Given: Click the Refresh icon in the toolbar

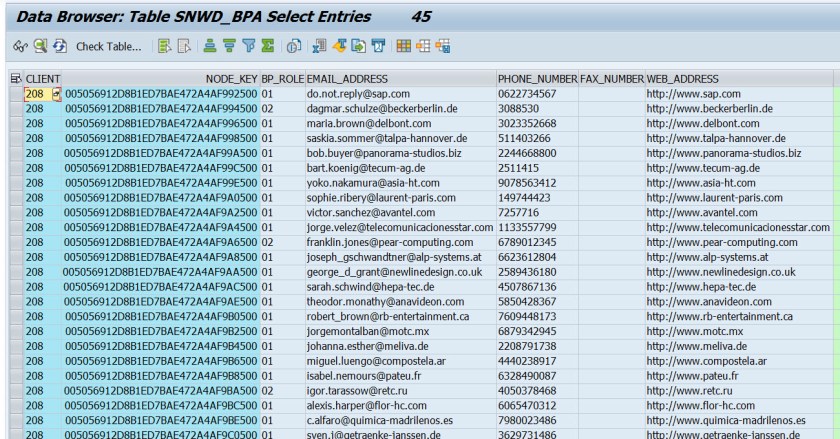Looking at the screenshot, I should click(x=59, y=46).
